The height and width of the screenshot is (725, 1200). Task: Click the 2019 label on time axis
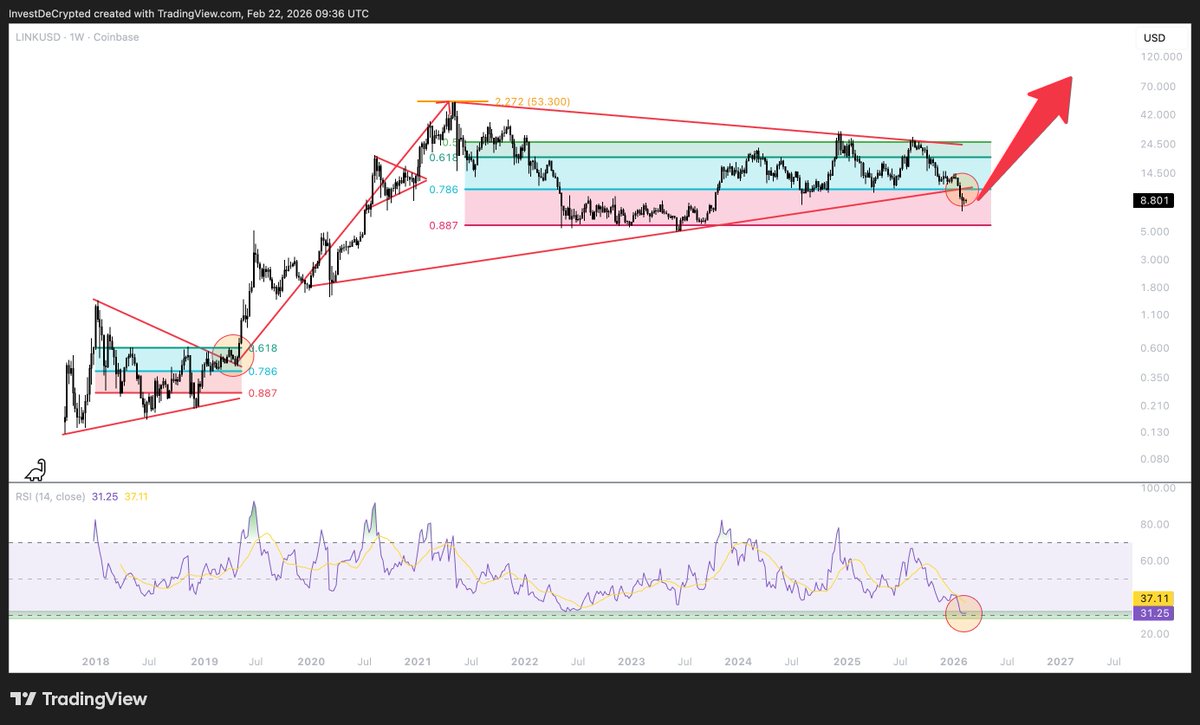click(204, 662)
